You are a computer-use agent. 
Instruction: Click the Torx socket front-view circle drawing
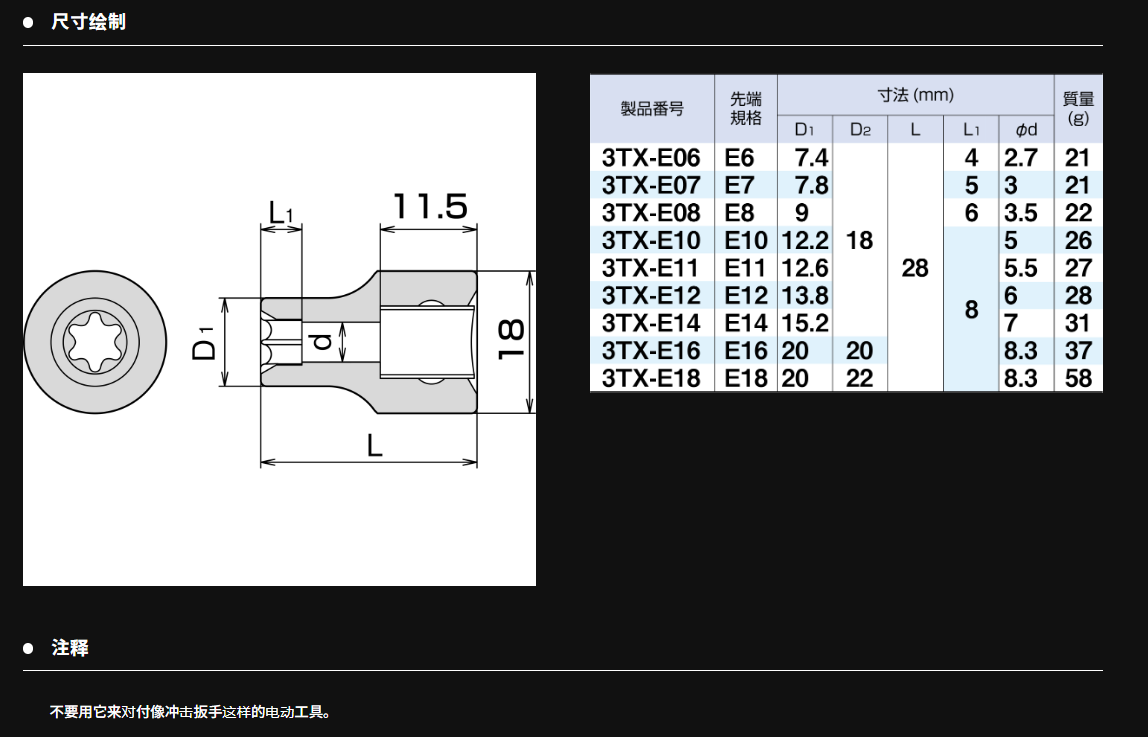(x=94, y=341)
